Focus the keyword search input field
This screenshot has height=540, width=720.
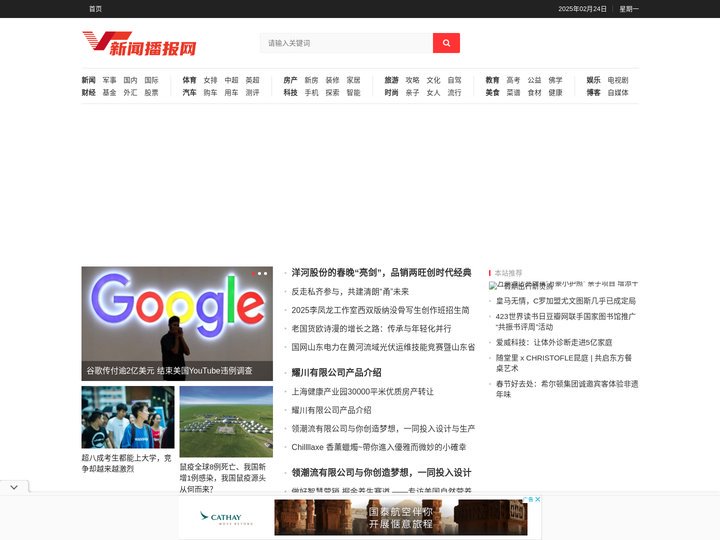[x=347, y=43]
